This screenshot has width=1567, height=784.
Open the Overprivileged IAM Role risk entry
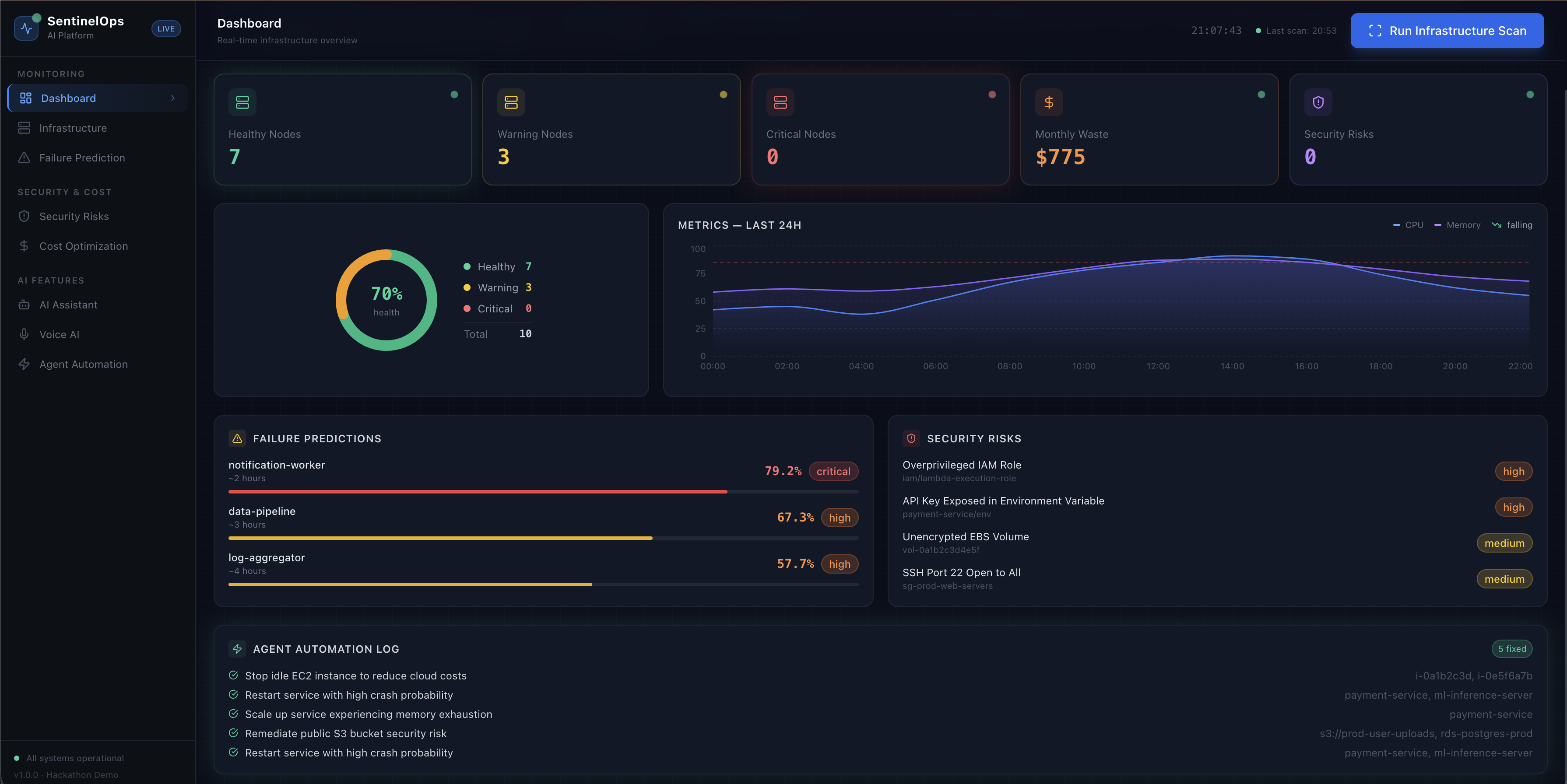[961, 465]
